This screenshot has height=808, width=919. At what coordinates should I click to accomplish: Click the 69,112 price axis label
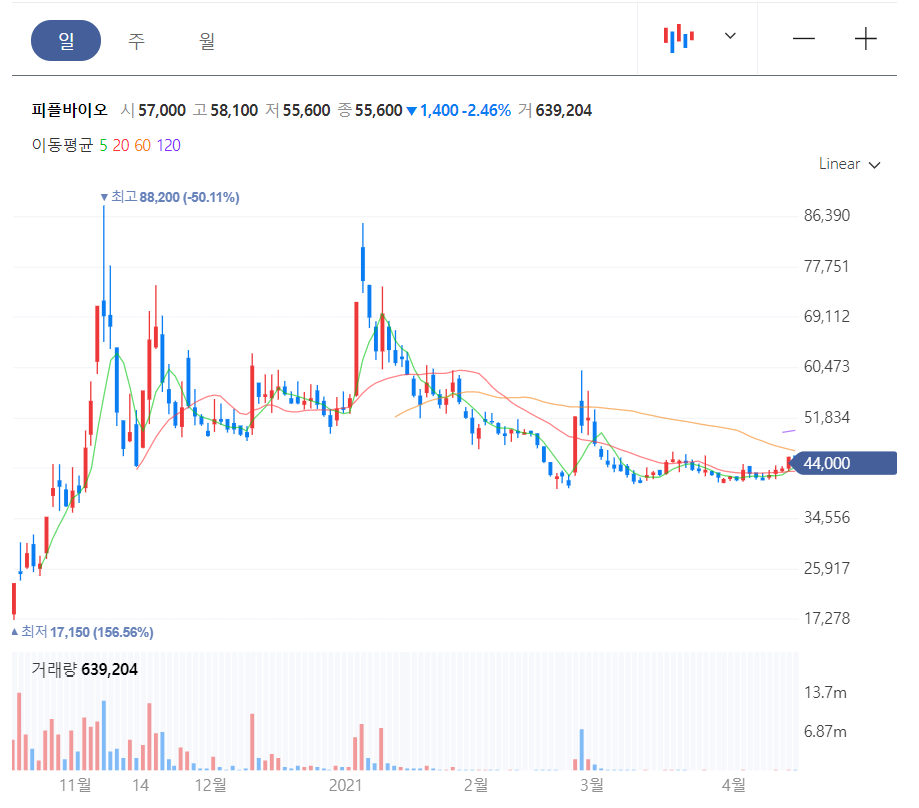tap(826, 316)
